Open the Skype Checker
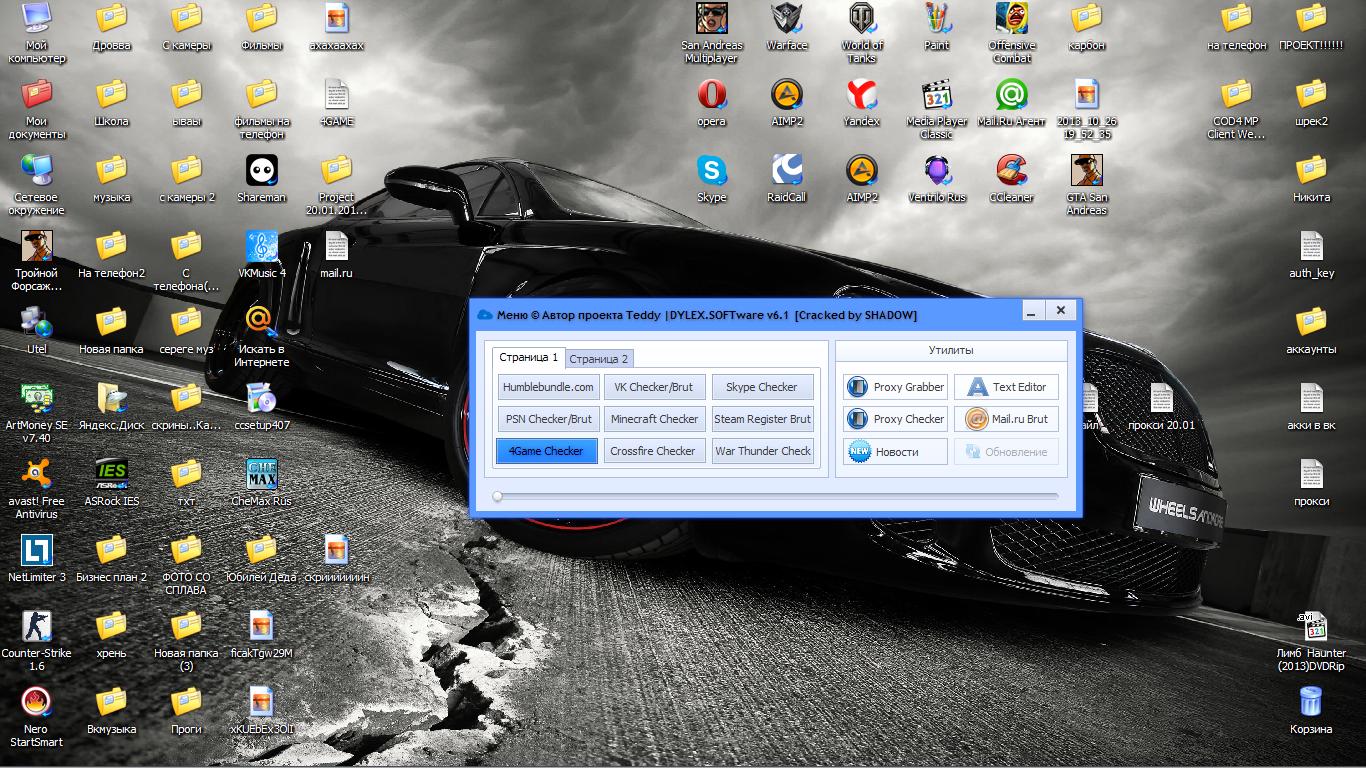The width and height of the screenshot is (1366, 768). pos(762,387)
